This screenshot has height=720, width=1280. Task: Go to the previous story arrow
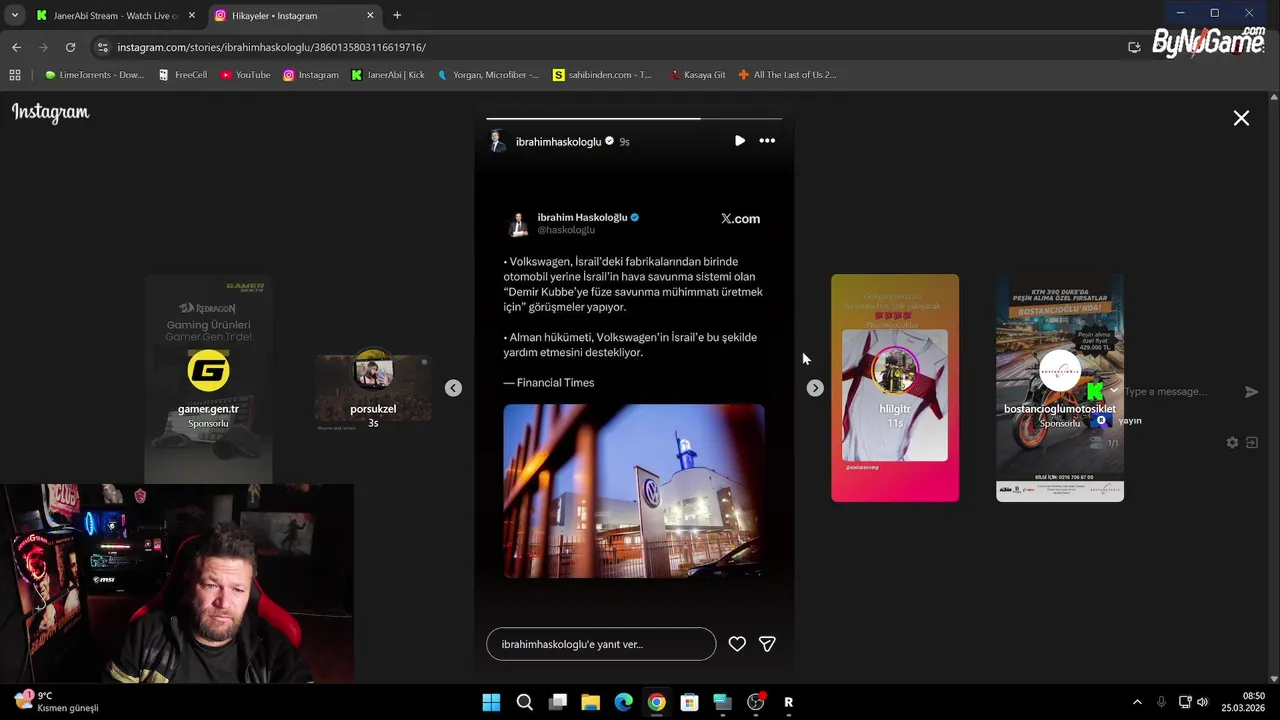tap(453, 388)
